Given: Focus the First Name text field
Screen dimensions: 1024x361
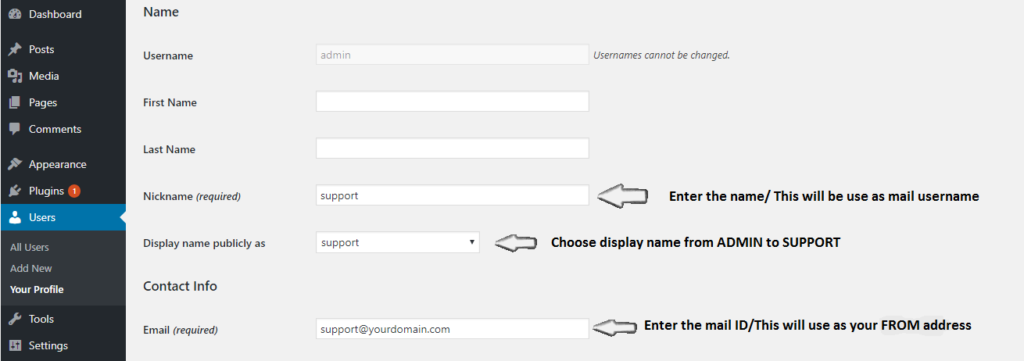Looking at the screenshot, I should click(x=452, y=102).
